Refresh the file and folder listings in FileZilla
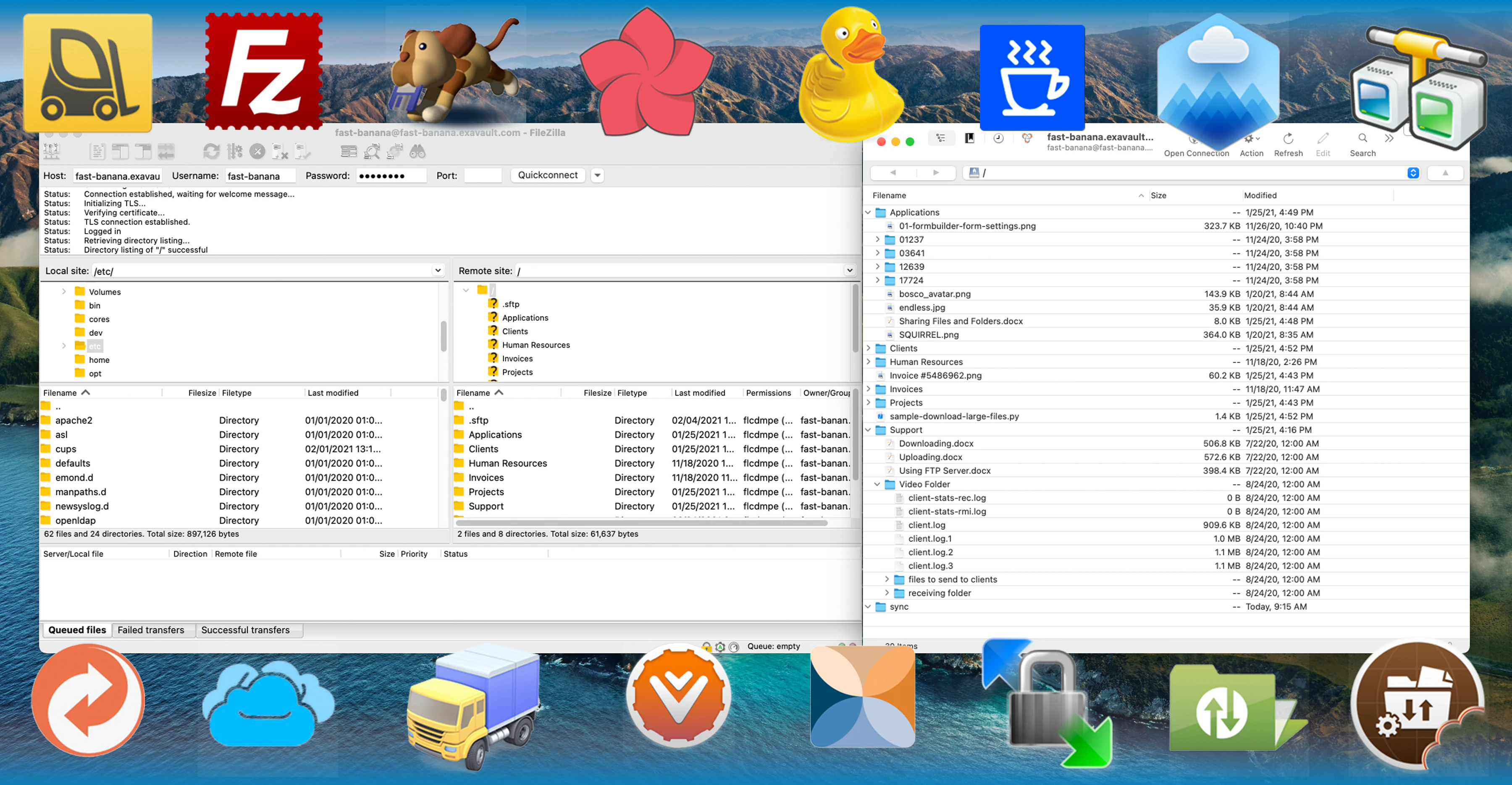Screen dimensions: 1512x785 tap(211, 151)
